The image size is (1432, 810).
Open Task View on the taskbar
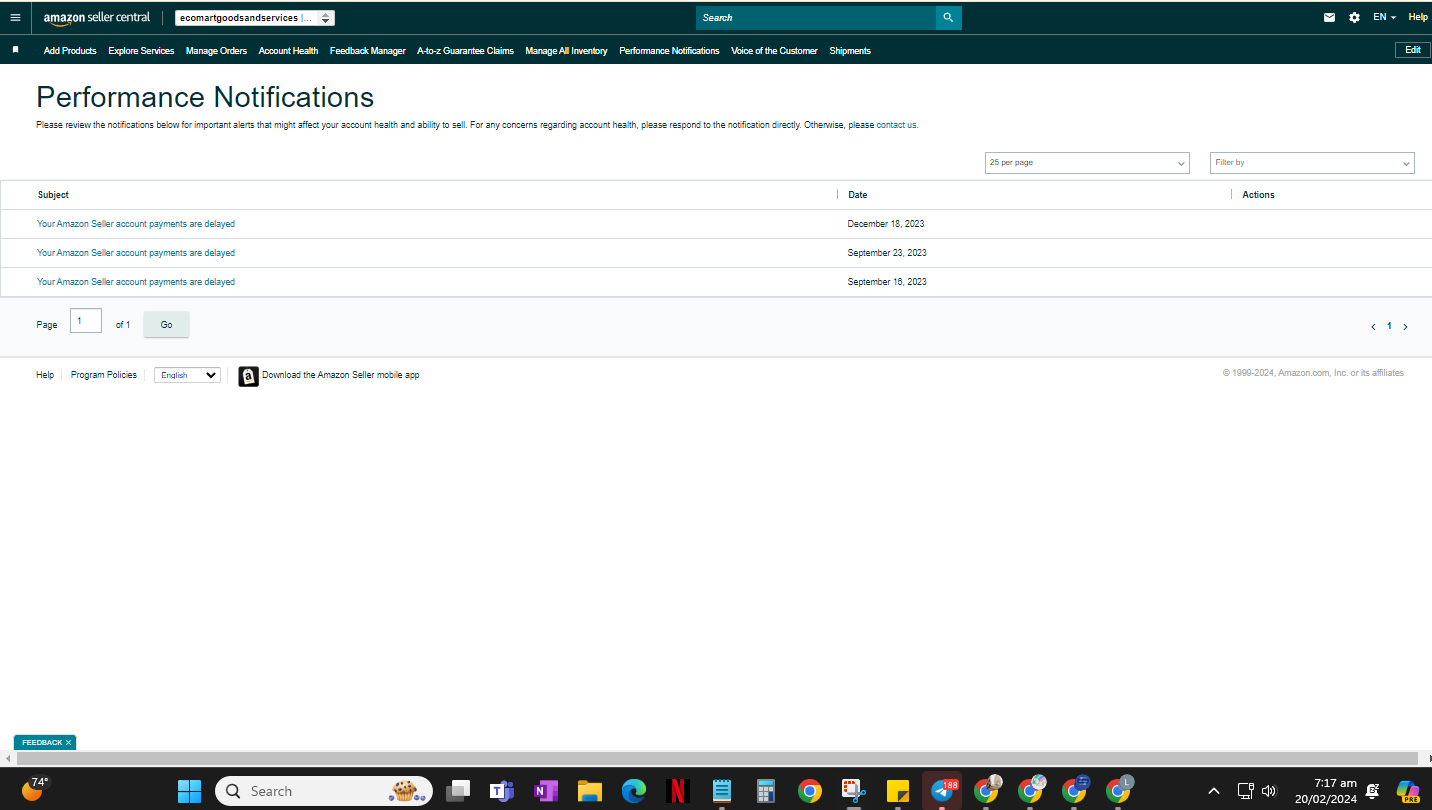pyautogui.click(x=458, y=791)
